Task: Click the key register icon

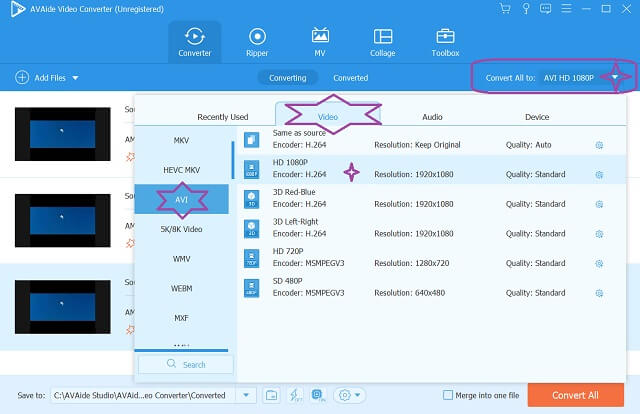Action: tap(526, 9)
